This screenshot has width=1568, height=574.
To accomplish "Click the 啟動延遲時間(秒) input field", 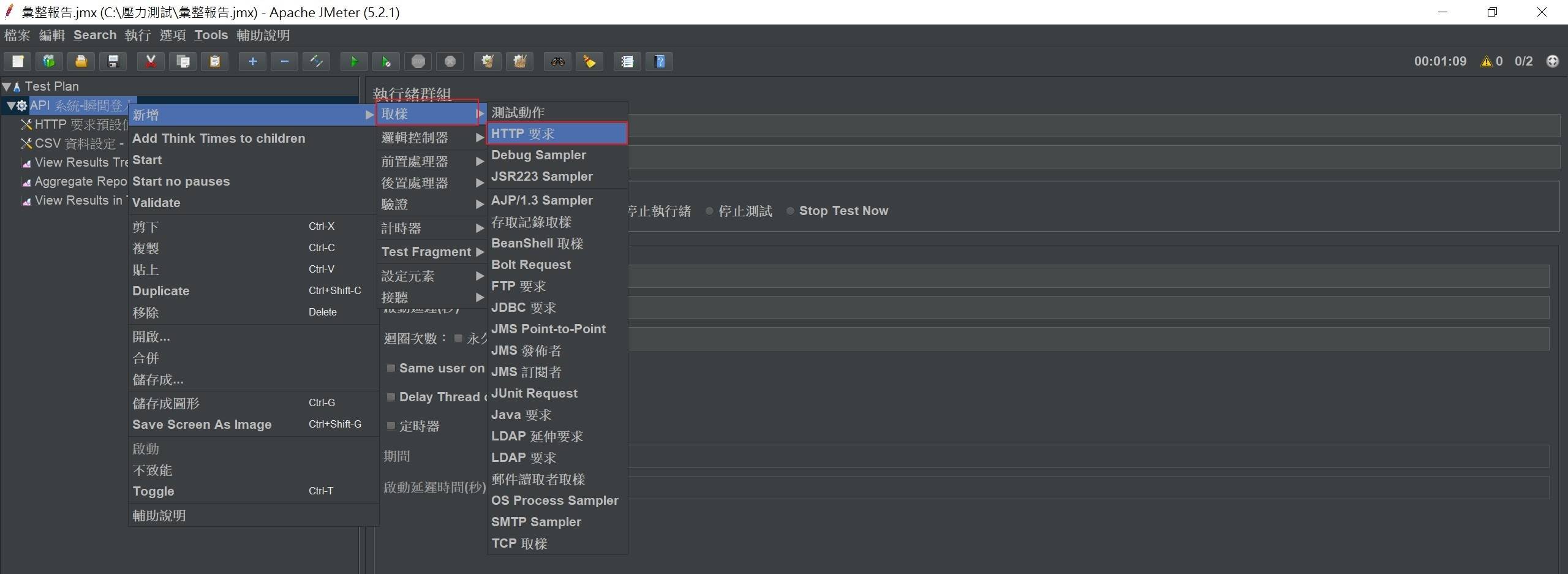I will (x=1088, y=488).
